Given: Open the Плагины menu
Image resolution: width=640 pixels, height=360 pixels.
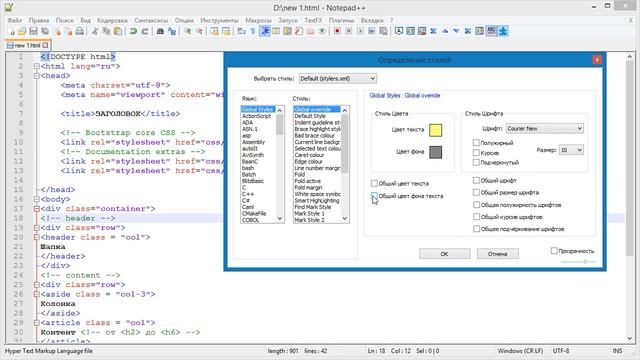Looking at the screenshot, I should (341, 20).
